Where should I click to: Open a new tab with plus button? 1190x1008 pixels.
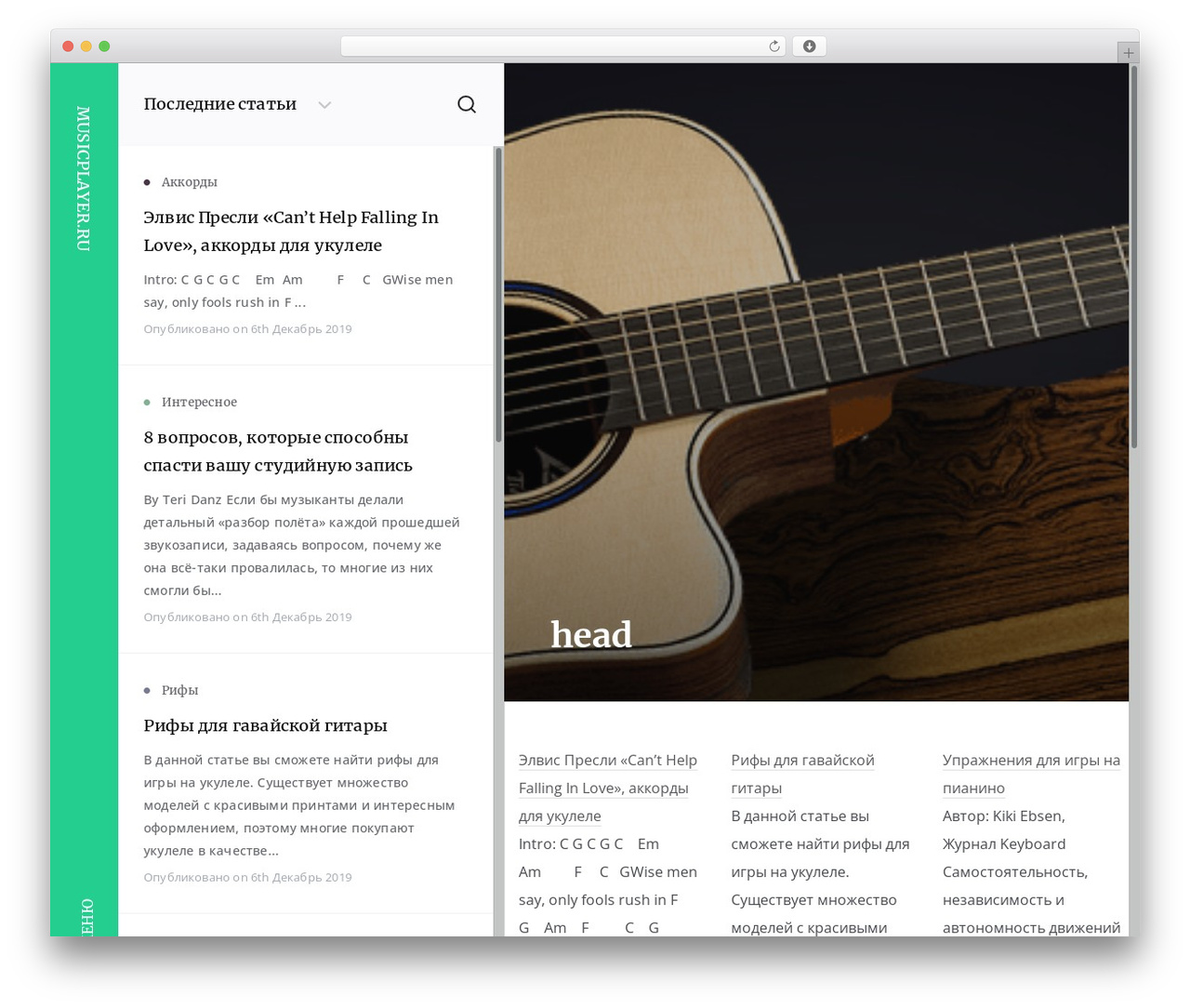click(1128, 53)
